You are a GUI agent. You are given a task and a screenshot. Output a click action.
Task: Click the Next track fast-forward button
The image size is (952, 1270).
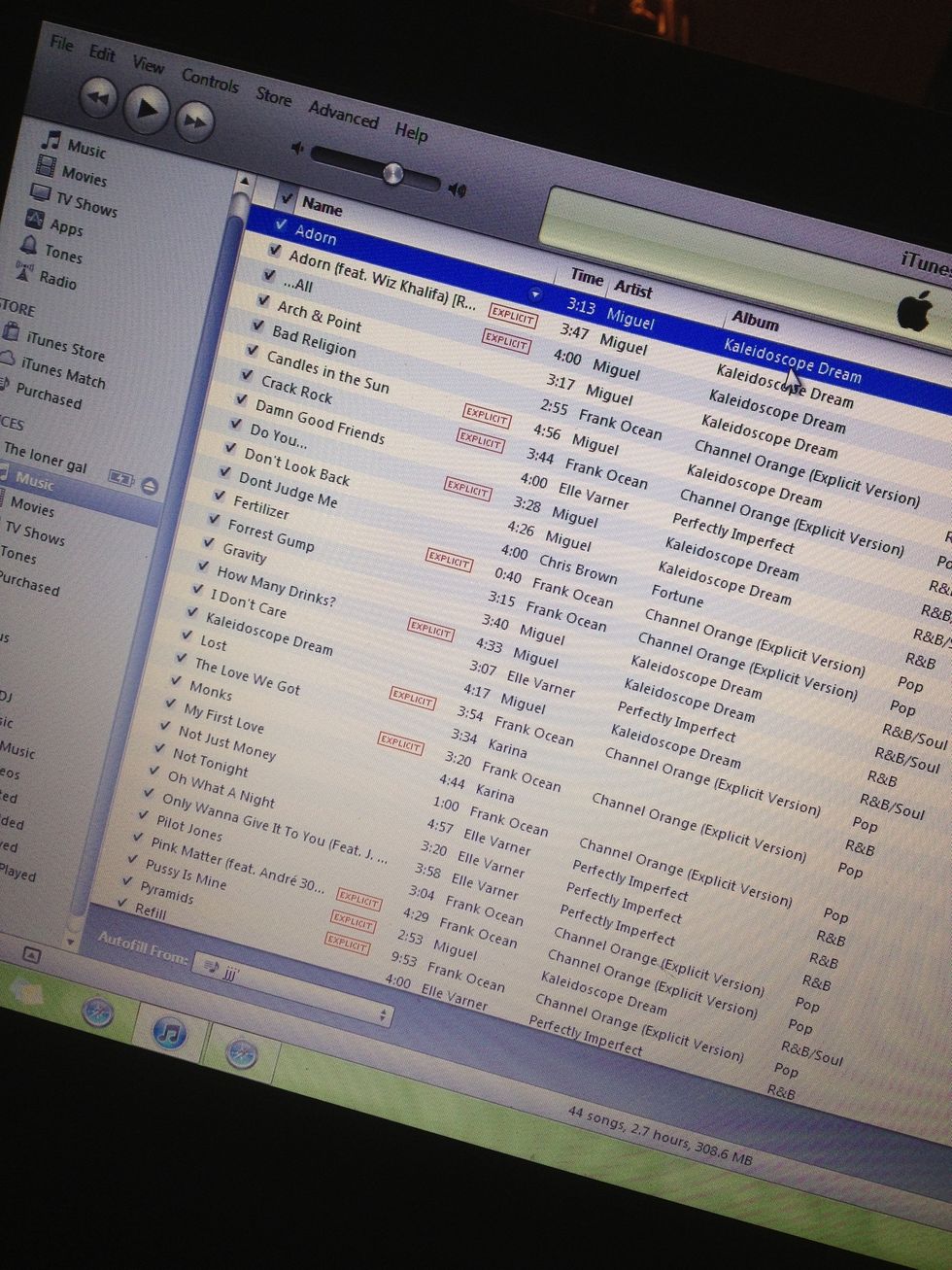[x=194, y=121]
